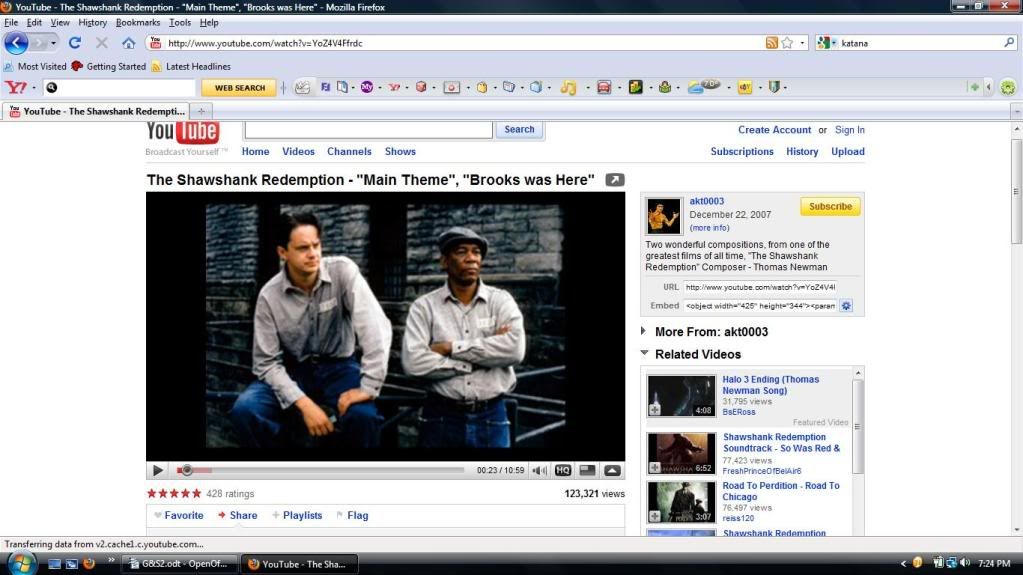Go to YouTube Channels tab
This screenshot has width=1023, height=575.
(349, 151)
